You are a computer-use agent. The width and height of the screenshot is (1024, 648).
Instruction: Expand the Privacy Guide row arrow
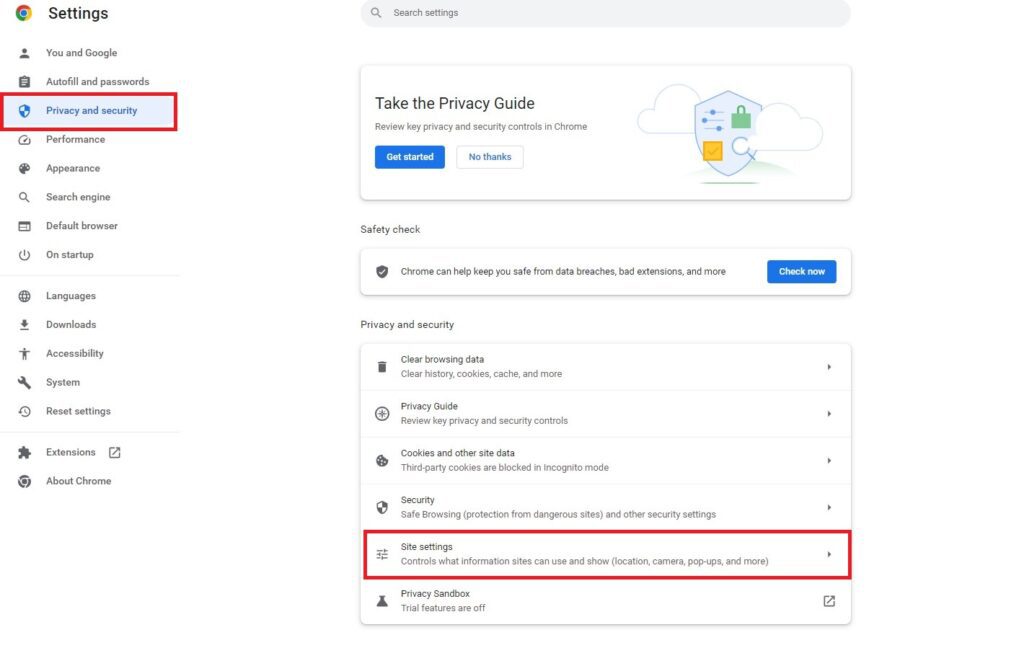tap(829, 413)
